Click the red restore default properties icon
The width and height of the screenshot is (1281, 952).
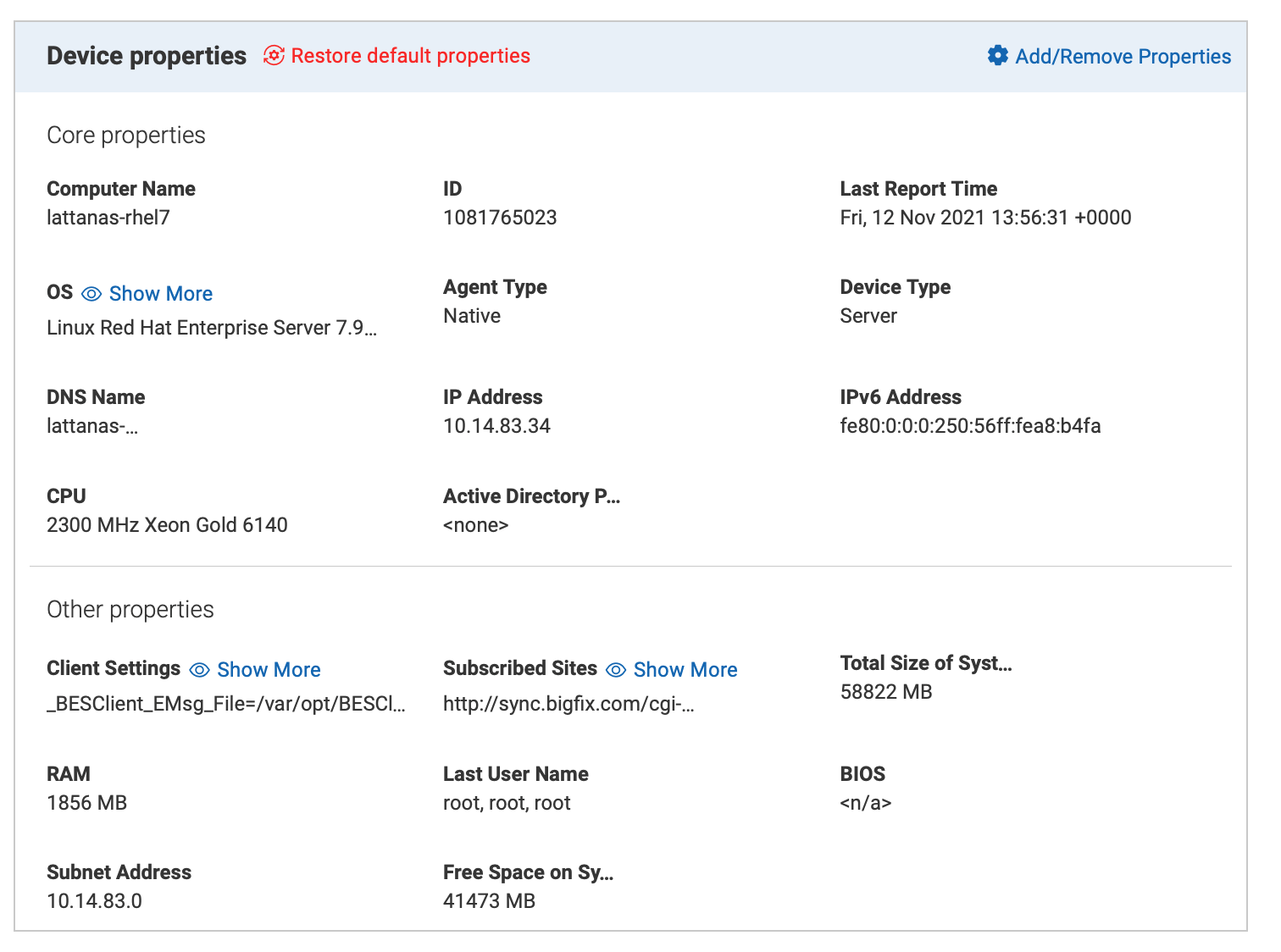pyautogui.click(x=273, y=56)
